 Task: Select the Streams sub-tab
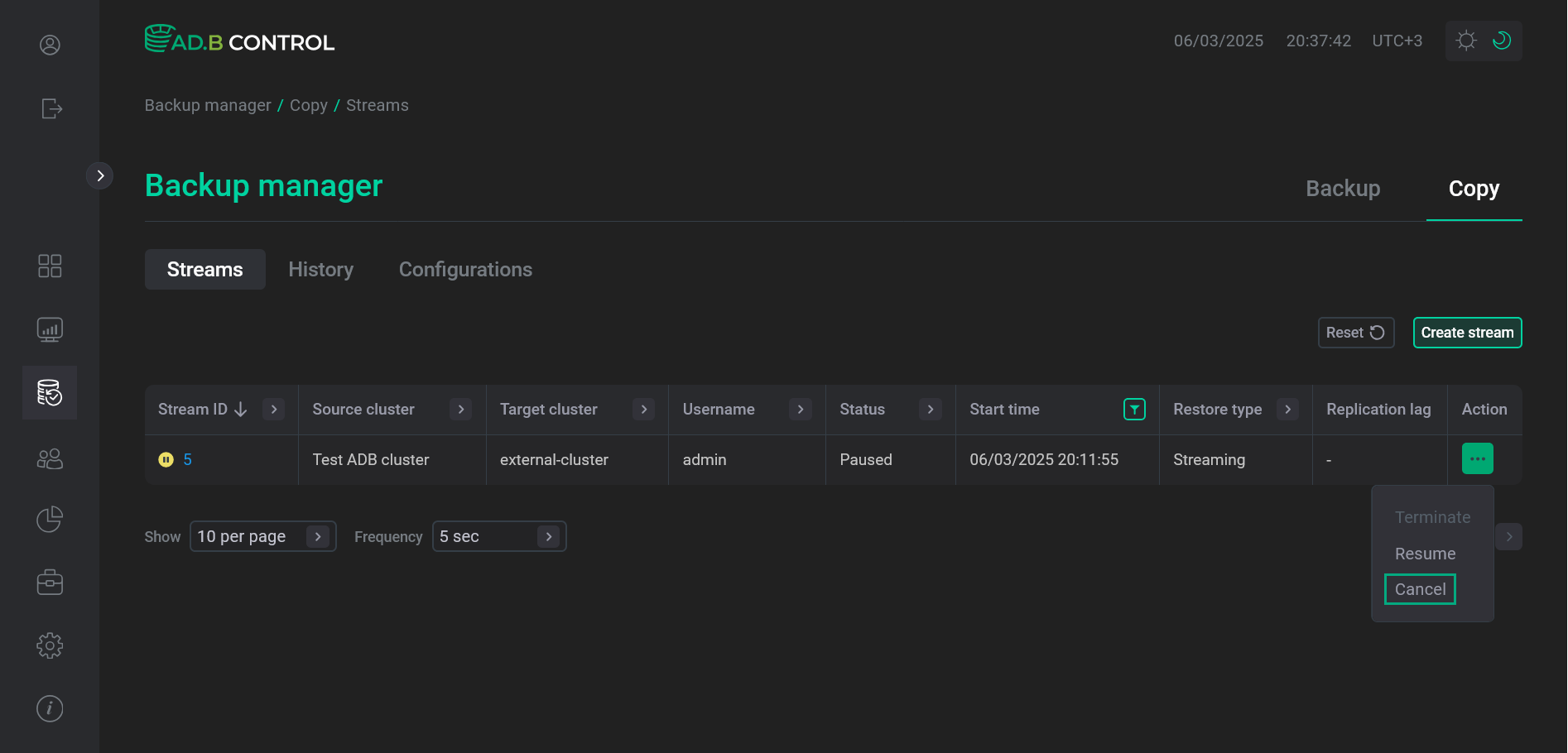[205, 270]
